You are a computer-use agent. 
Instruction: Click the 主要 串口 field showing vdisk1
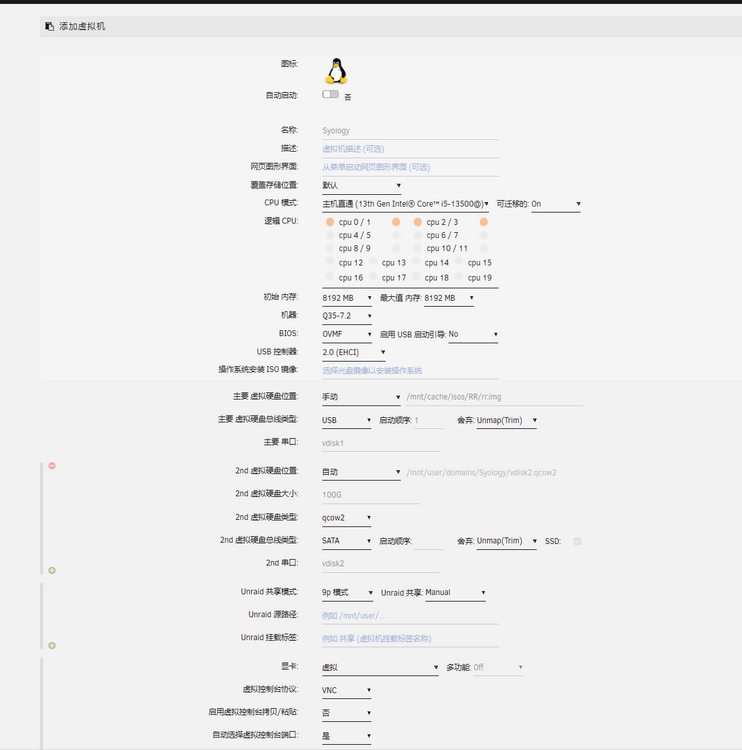coord(381,443)
